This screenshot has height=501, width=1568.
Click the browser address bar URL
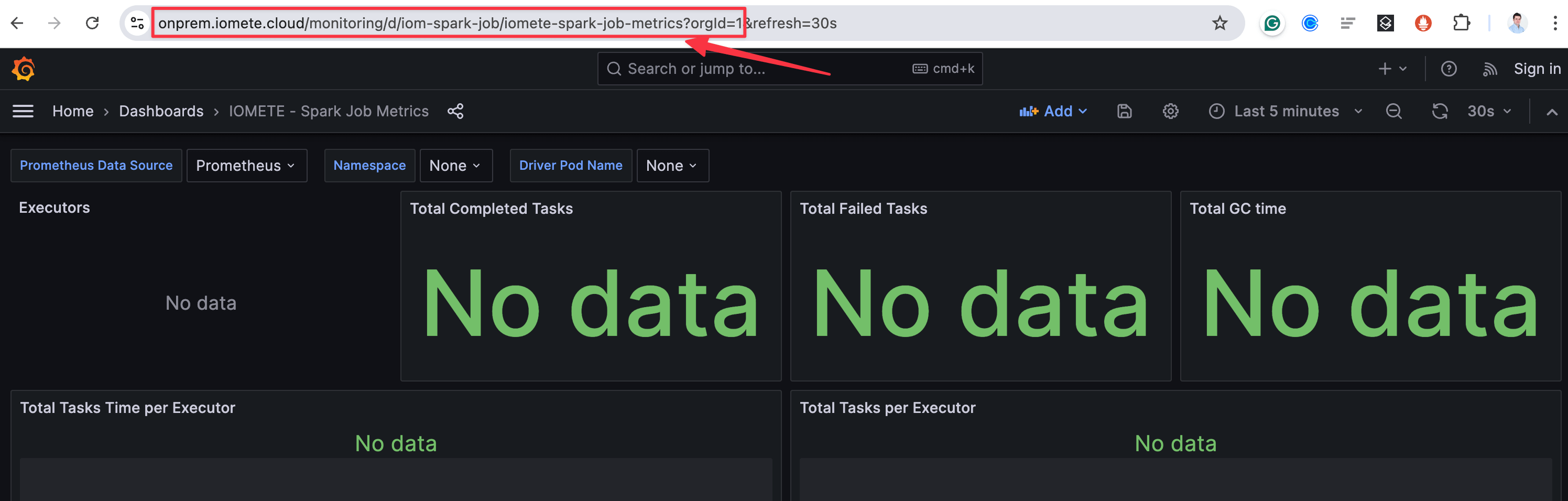tap(497, 23)
